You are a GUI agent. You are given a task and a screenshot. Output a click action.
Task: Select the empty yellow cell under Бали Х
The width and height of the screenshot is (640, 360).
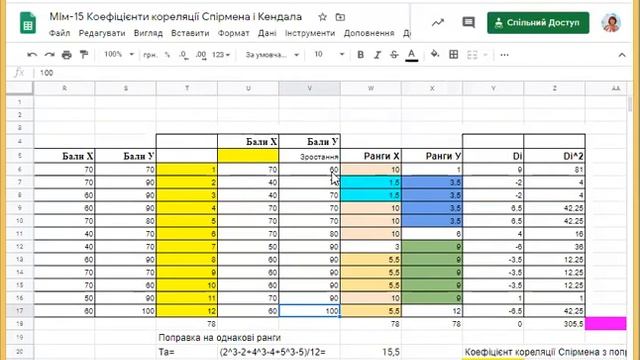pyautogui.click(x=248, y=156)
